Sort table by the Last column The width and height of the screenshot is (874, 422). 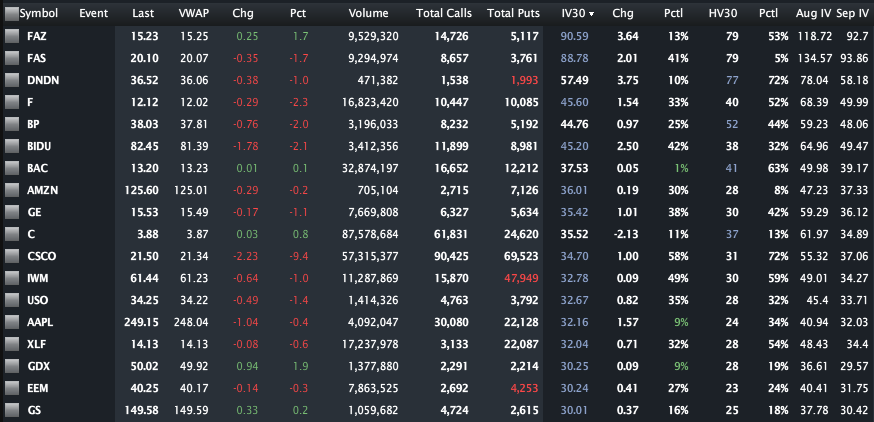click(x=143, y=14)
